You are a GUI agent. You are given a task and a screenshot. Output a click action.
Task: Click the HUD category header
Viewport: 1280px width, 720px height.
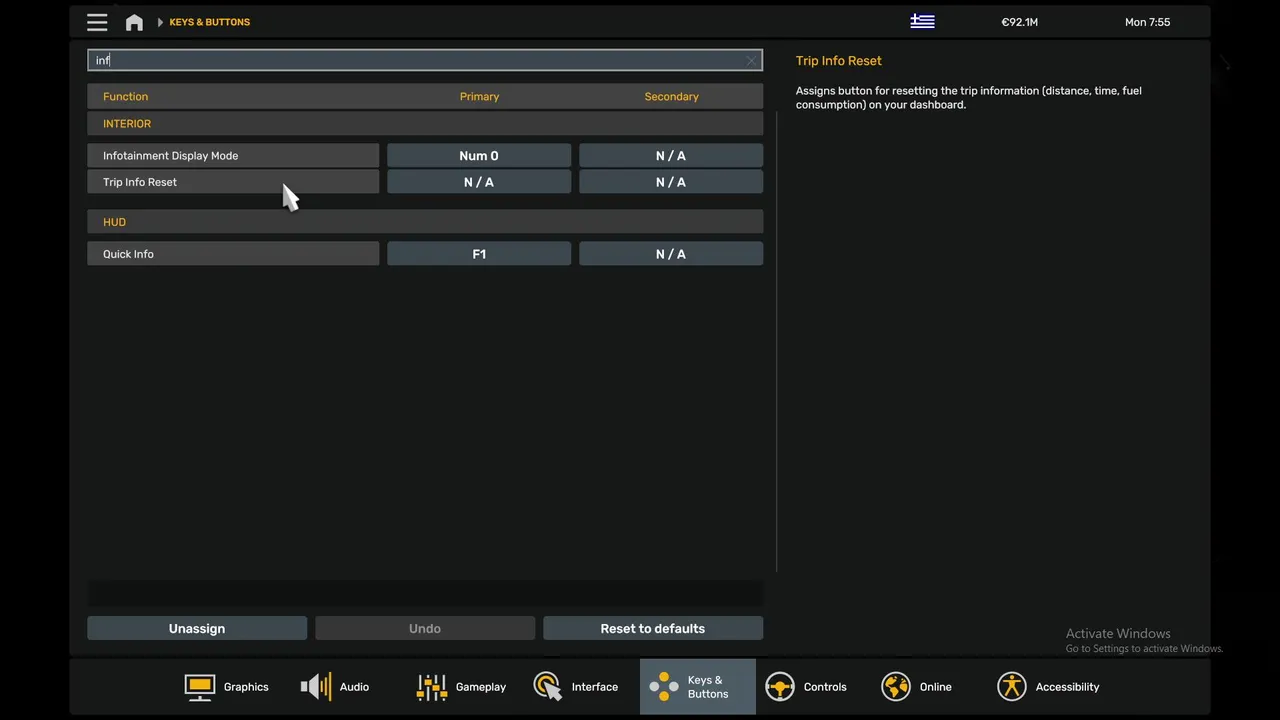pos(425,222)
